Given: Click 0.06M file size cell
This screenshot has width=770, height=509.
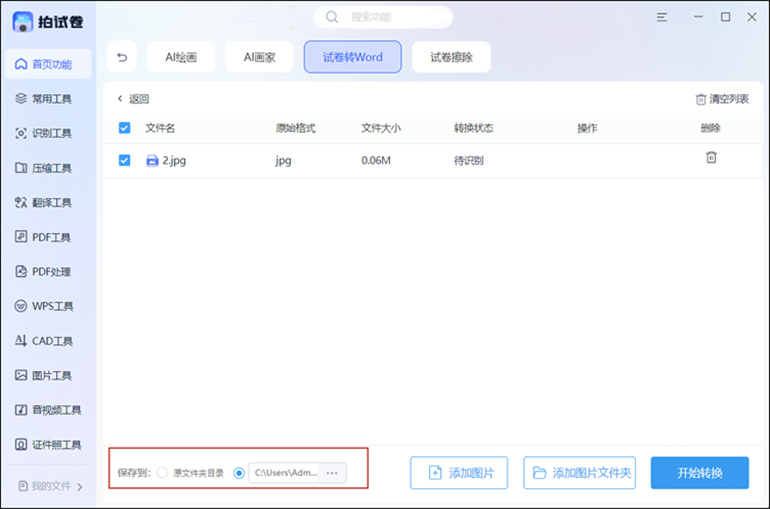Looking at the screenshot, I should coord(376,161).
